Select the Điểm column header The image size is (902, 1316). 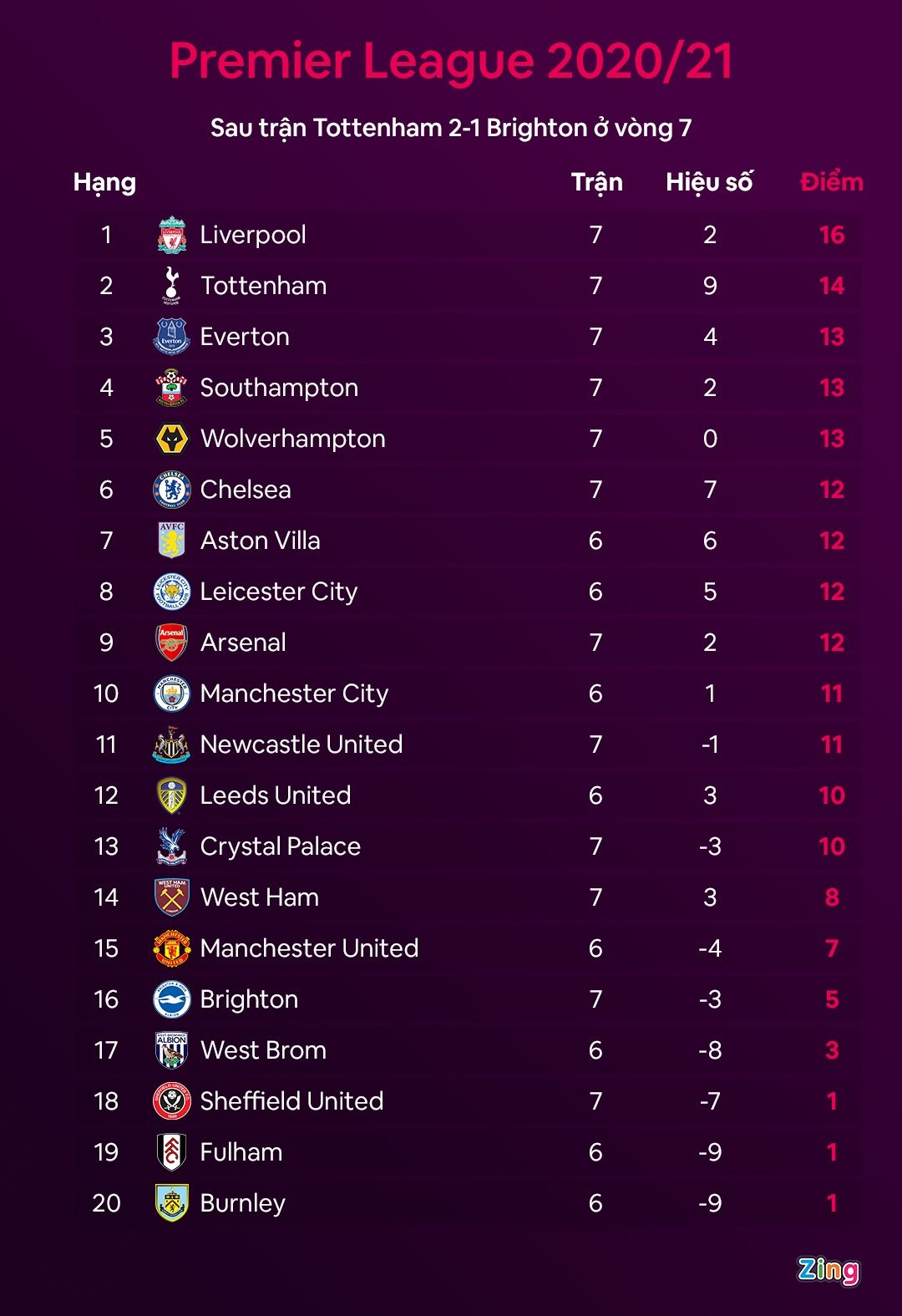point(831,182)
